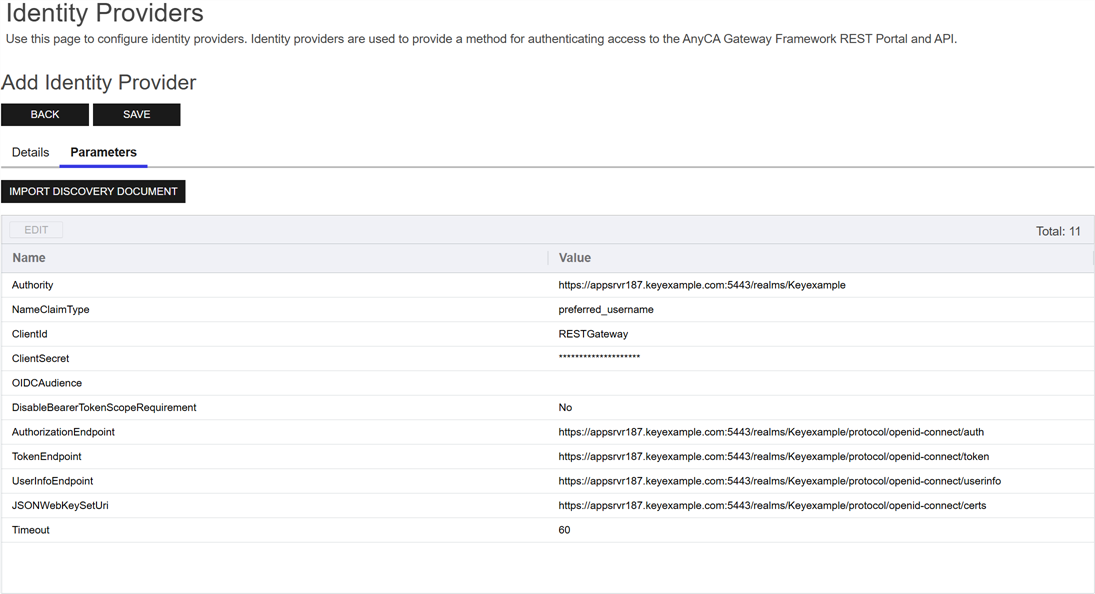
Task: Click the grayed-out EDIT button
Action: (36, 230)
